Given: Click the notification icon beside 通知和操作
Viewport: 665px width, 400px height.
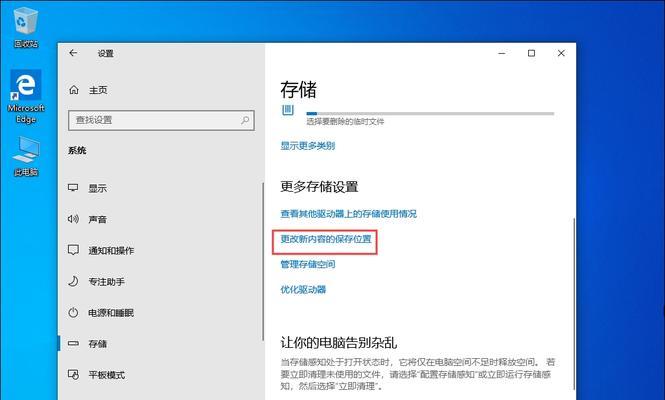Looking at the screenshot, I should (73, 250).
